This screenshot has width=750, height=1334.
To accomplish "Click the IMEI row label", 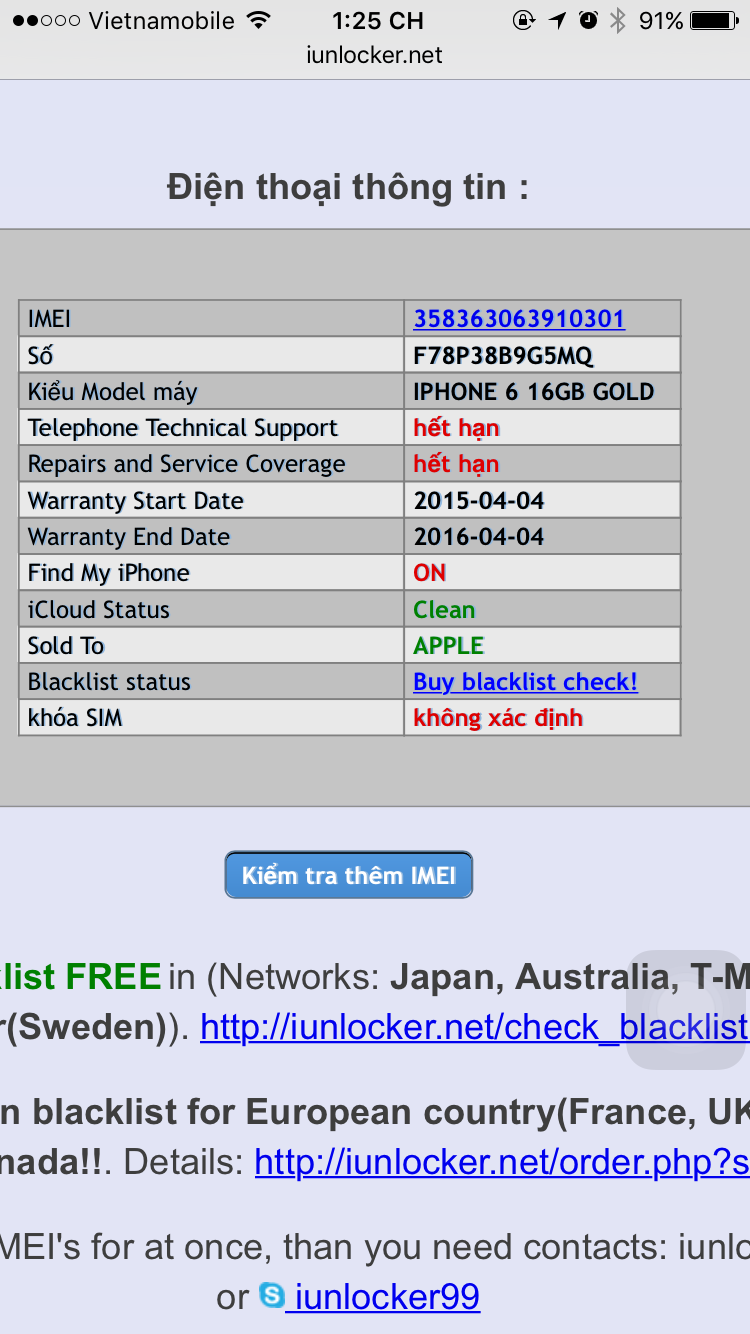I will pyautogui.click(x=50, y=319).
